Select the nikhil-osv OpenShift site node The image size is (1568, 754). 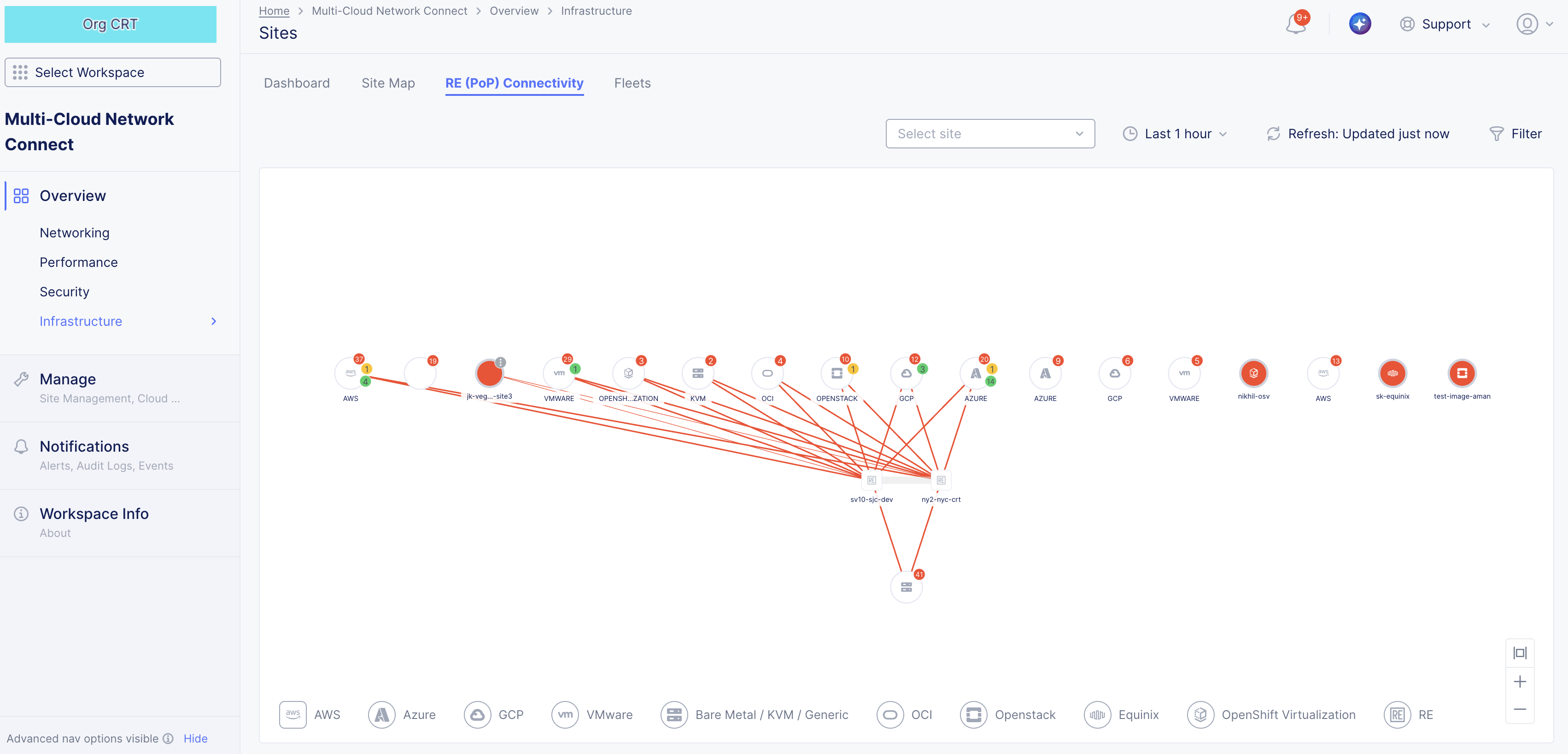pos(1253,373)
